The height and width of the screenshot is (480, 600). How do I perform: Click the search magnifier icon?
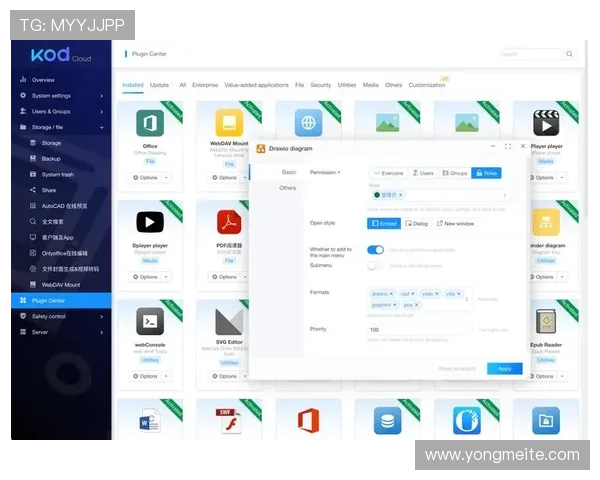[x=571, y=54]
